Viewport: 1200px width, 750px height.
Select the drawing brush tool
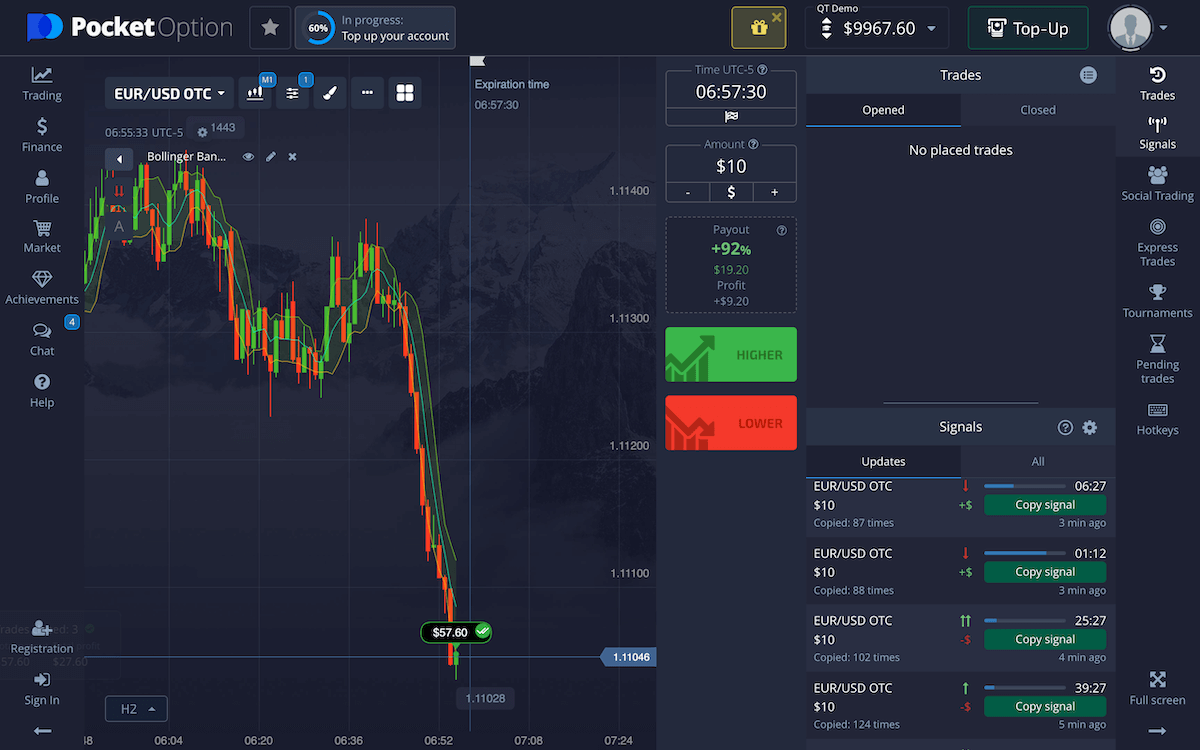(x=330, y=91)
